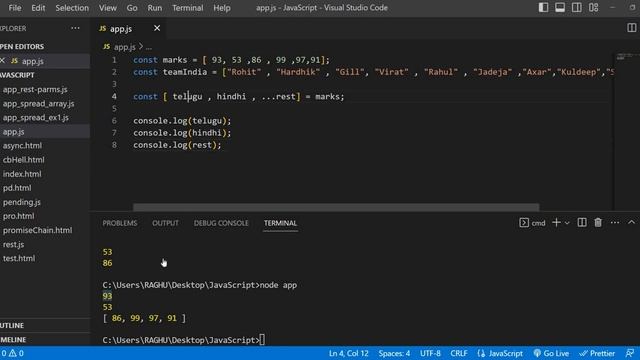Collapse the Open Editors section
This screenshot has height=360, width=640.
pos(22,47)
